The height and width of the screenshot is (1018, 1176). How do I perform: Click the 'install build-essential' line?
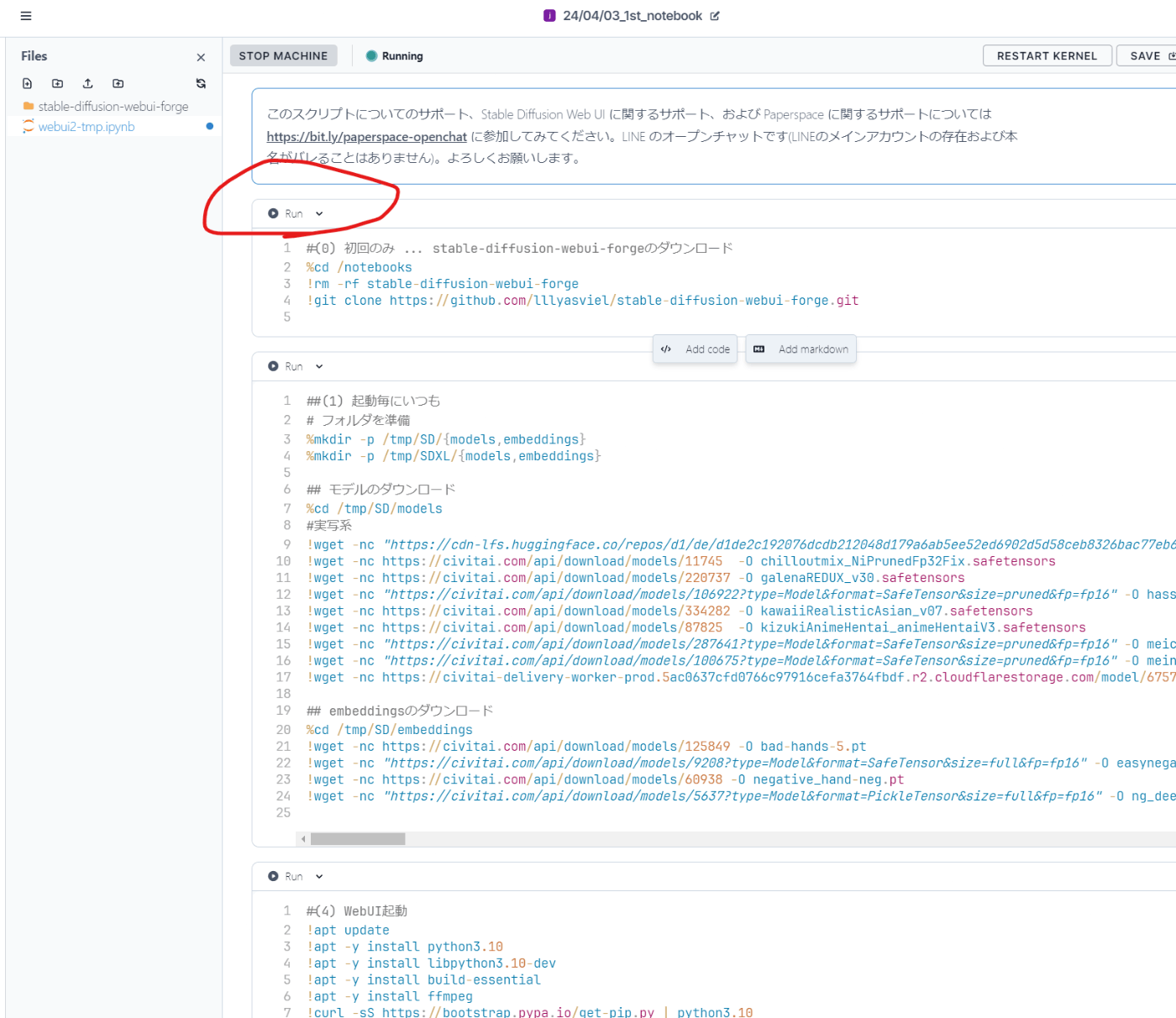coord(423,980)
